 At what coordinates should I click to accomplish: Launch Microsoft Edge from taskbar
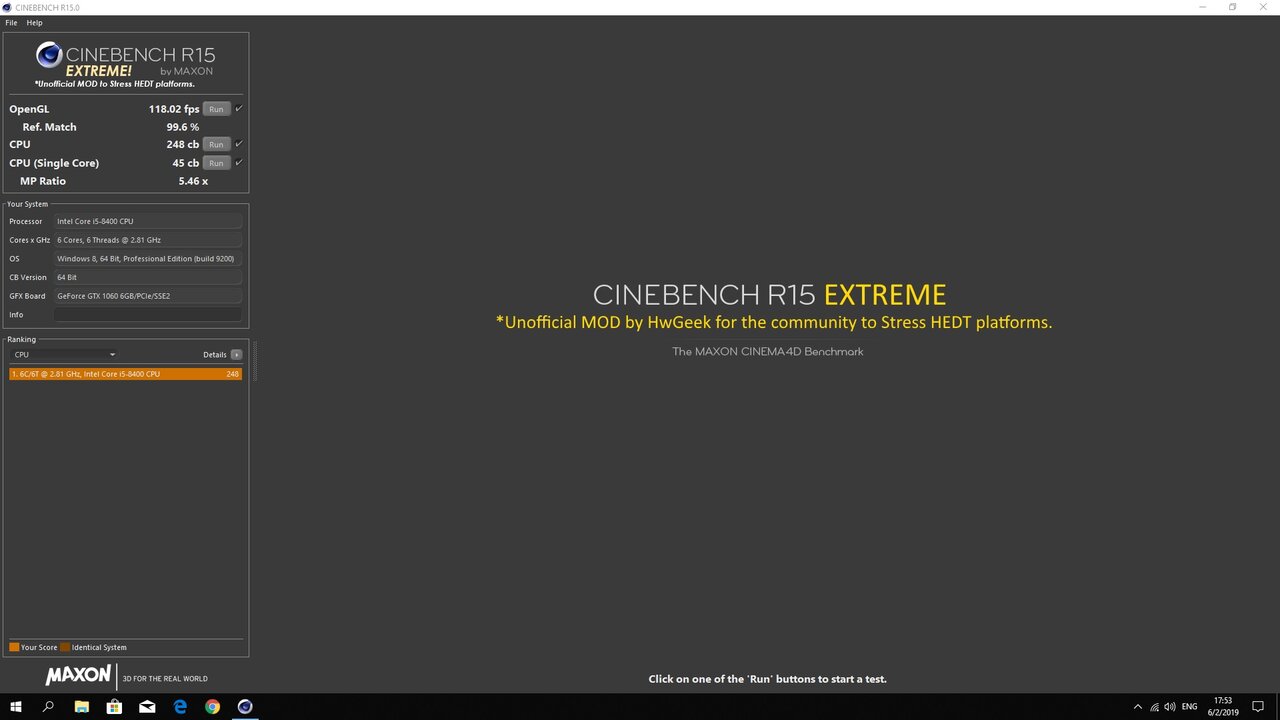click(x=180, y=706)
